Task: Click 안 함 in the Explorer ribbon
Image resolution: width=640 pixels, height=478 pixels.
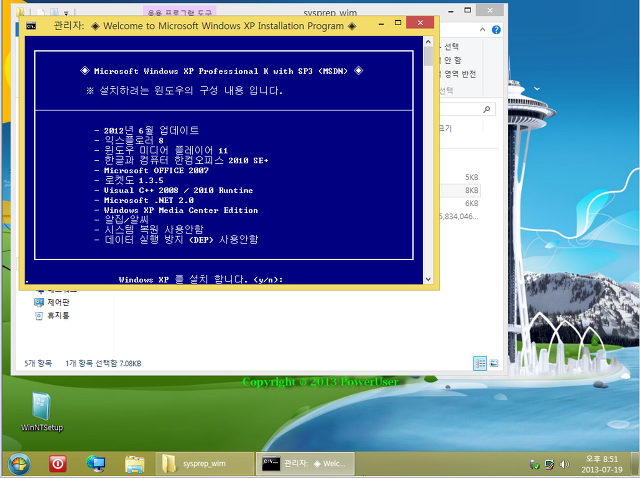Action: tap(452, 60)
